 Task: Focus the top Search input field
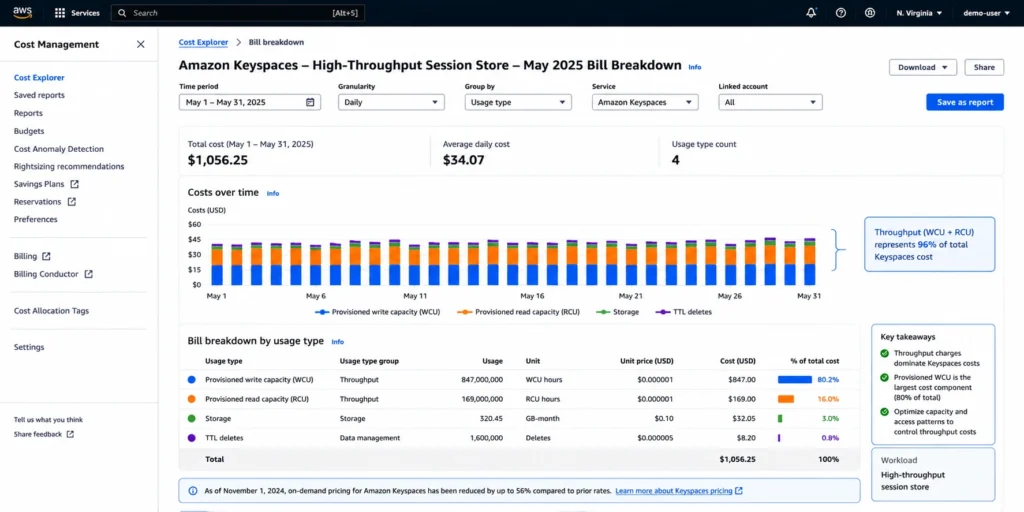tap(238, 13)
